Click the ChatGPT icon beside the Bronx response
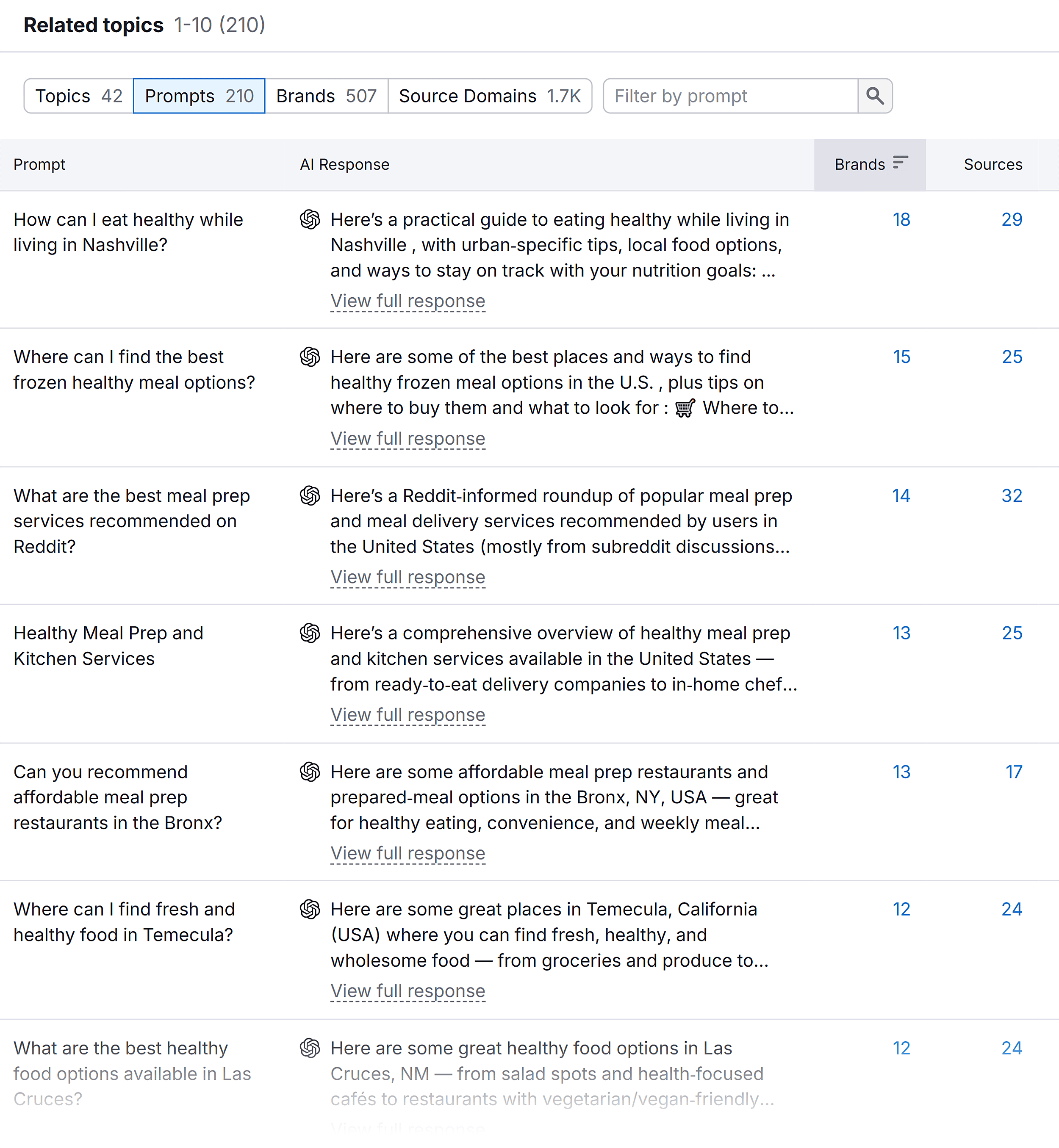 pos(310,772)
